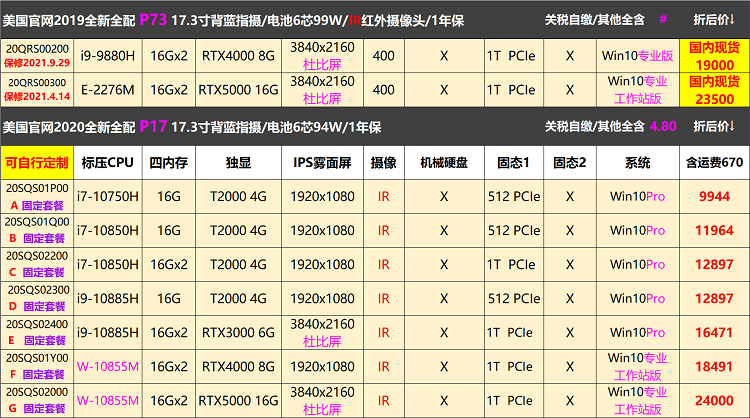
Task: Click model cell 20SQS02400 package E
Action: coord(37,332)
